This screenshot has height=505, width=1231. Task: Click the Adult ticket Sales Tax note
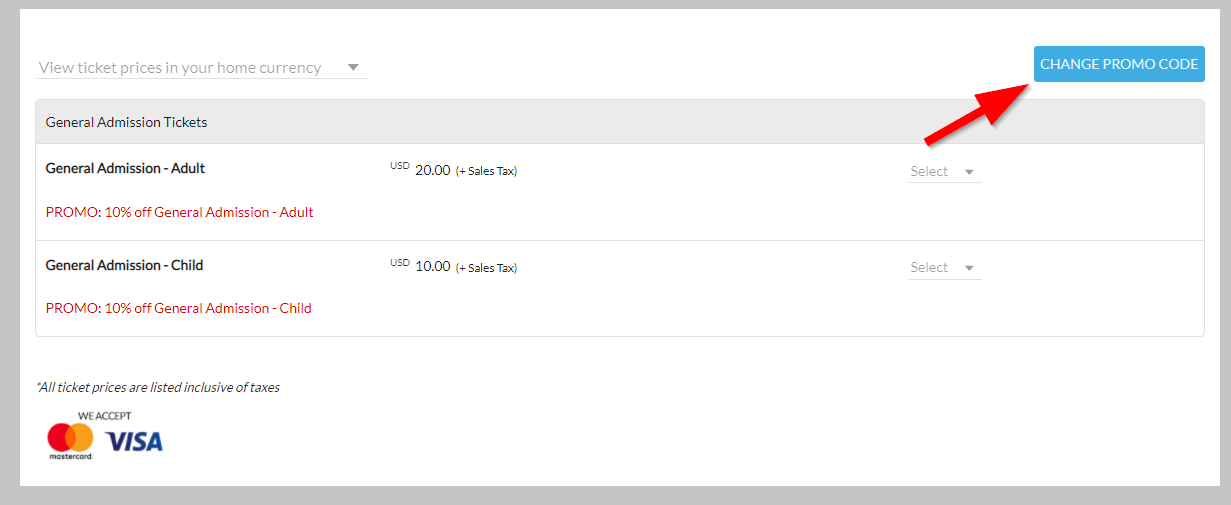tap(486, 171)
